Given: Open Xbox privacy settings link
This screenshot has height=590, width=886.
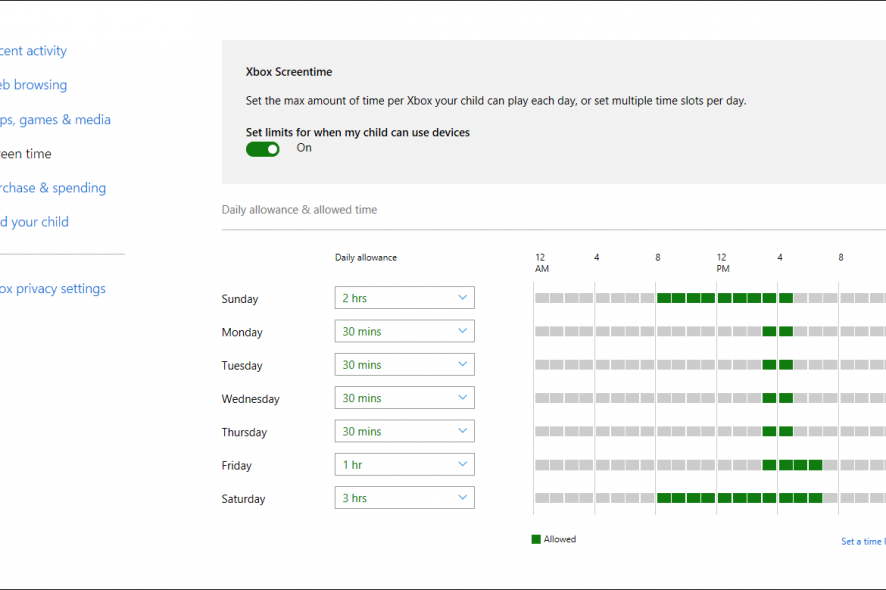Looking at the screenshot, I should coord(53,289).
